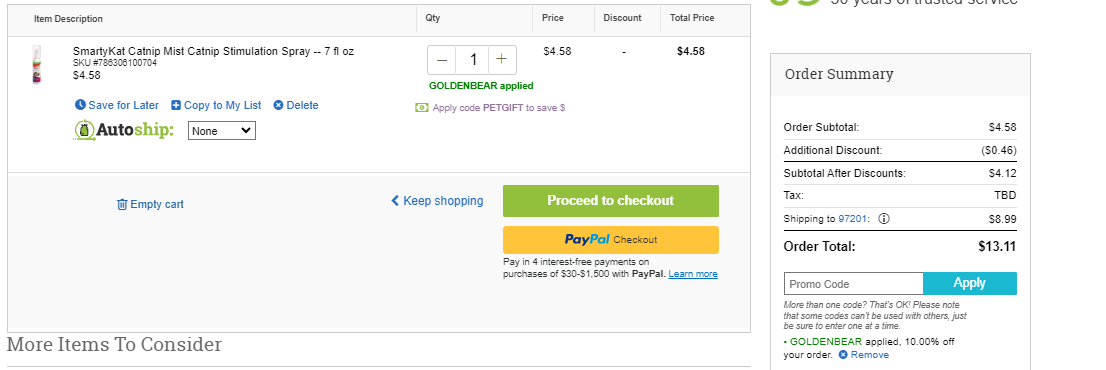The height and width of the screenshot is (370, 1106).
Task: Click Keep shopping back chevron link
Action: click(437, 201)
